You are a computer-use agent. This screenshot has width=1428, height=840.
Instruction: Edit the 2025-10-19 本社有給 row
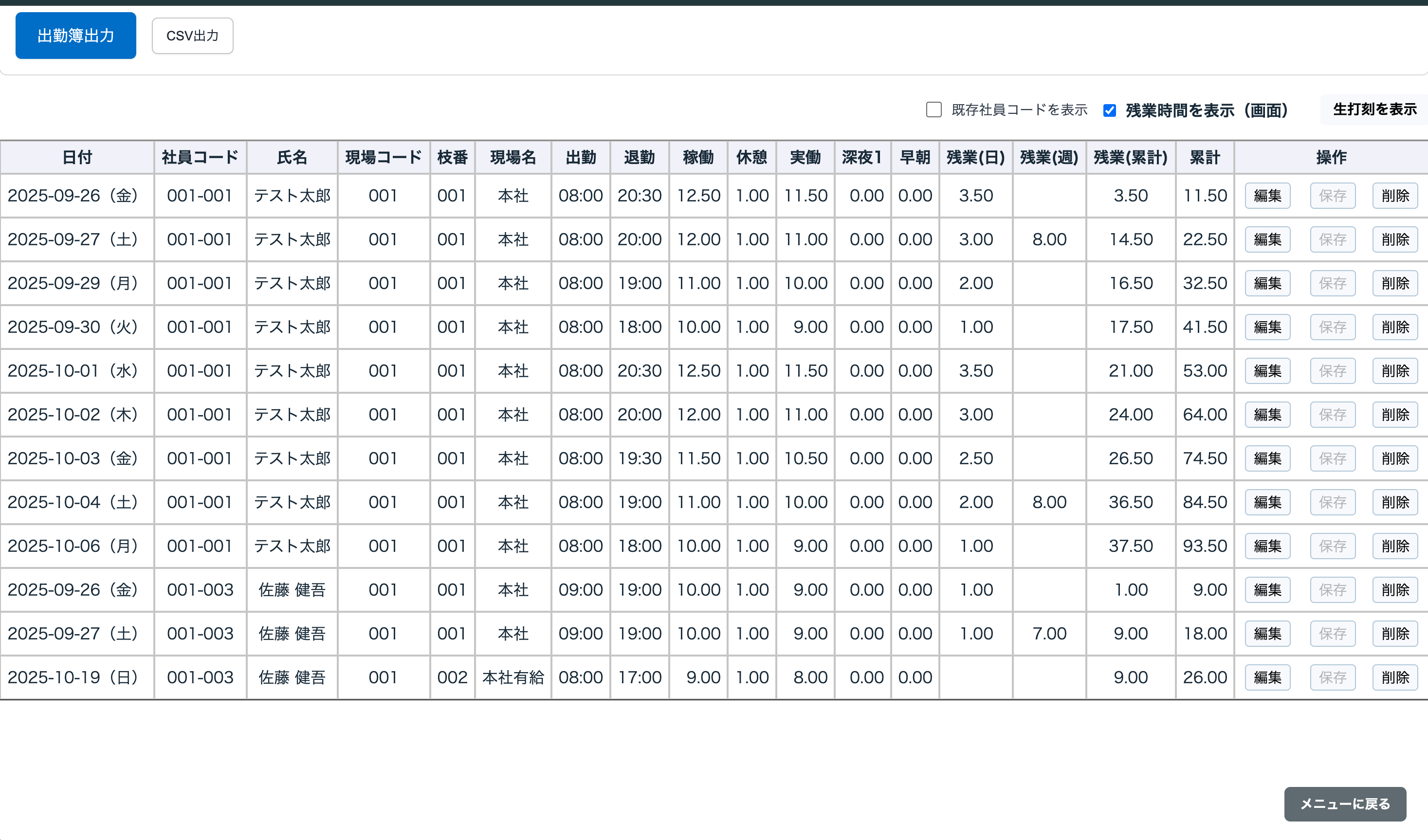pos(1267,677)
